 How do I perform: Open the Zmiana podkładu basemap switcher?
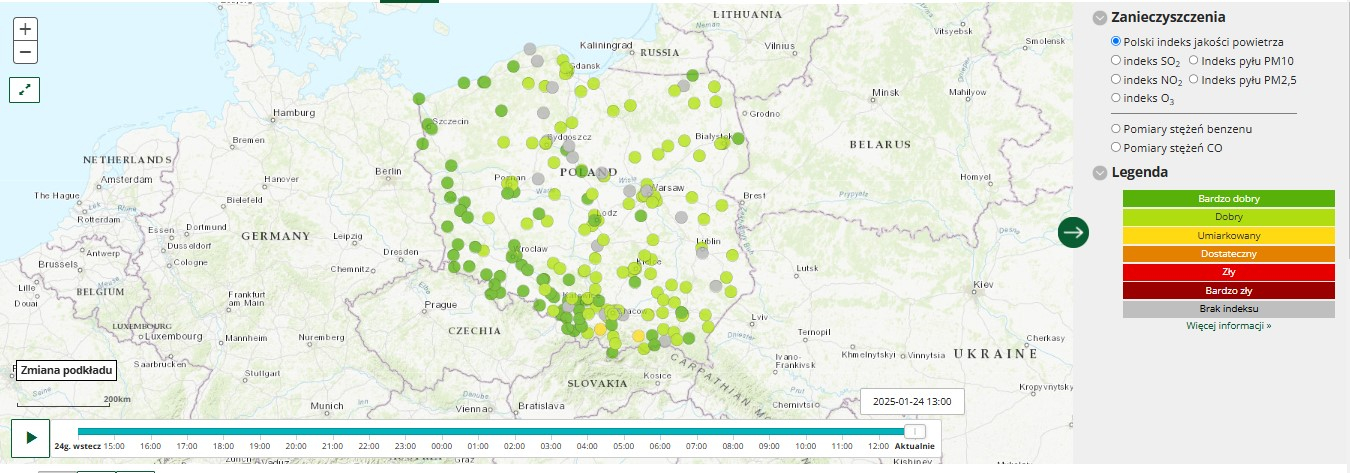pyautogui.click(x=65, y=371)
